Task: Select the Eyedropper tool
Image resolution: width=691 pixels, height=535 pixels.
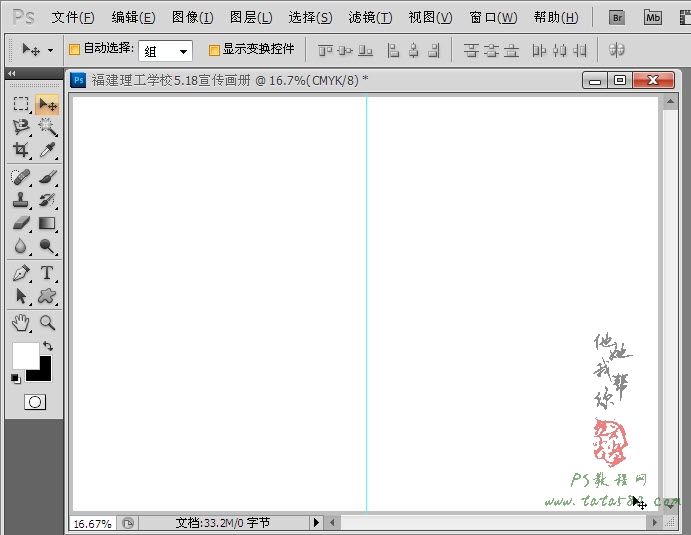Action: [x=47, y=150]
